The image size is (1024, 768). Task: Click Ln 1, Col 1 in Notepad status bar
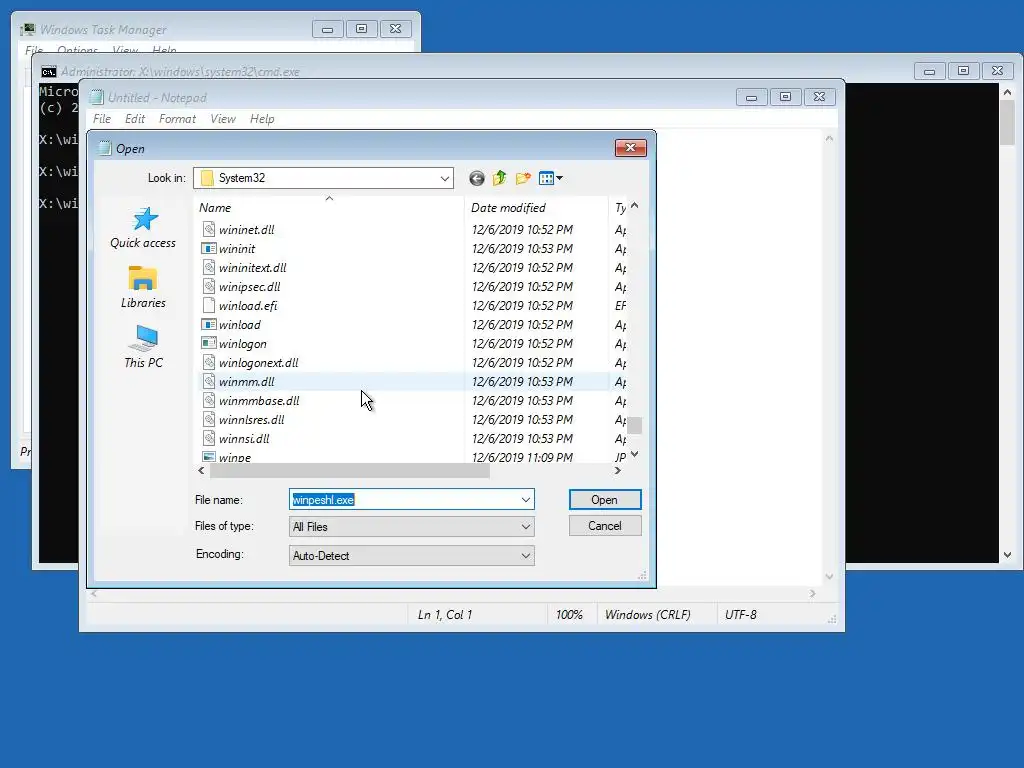click(445, 615)
